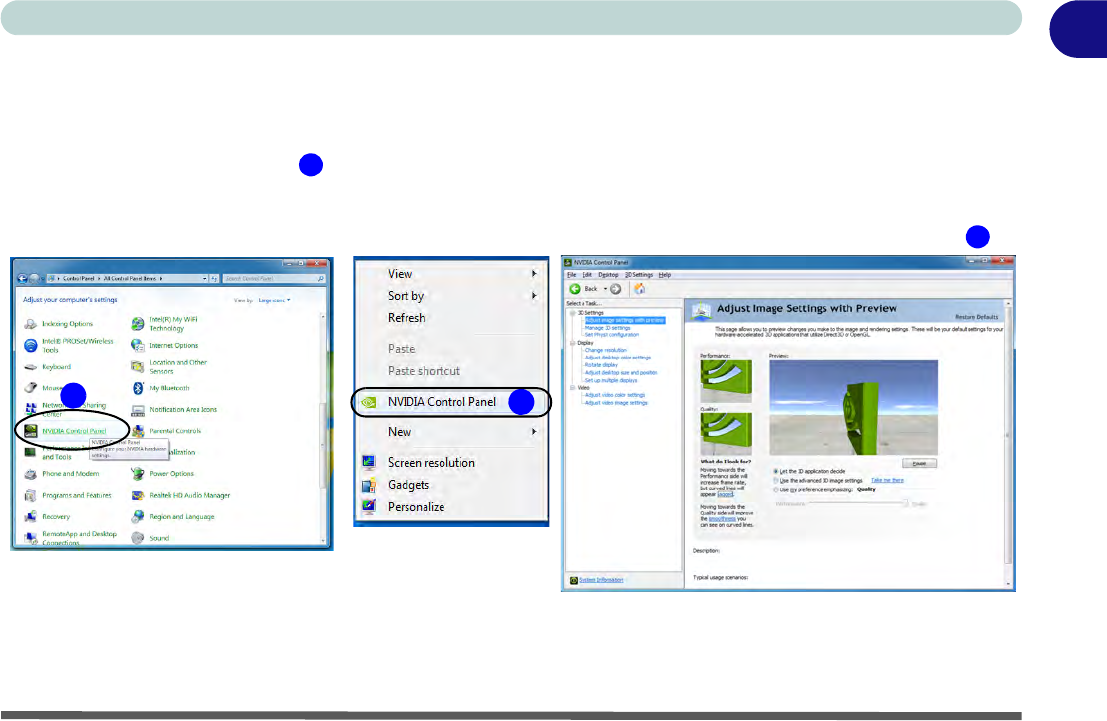Click the Keyboard settings icon
Viewport: 1107px width, 721px height.
pos(30,367)
